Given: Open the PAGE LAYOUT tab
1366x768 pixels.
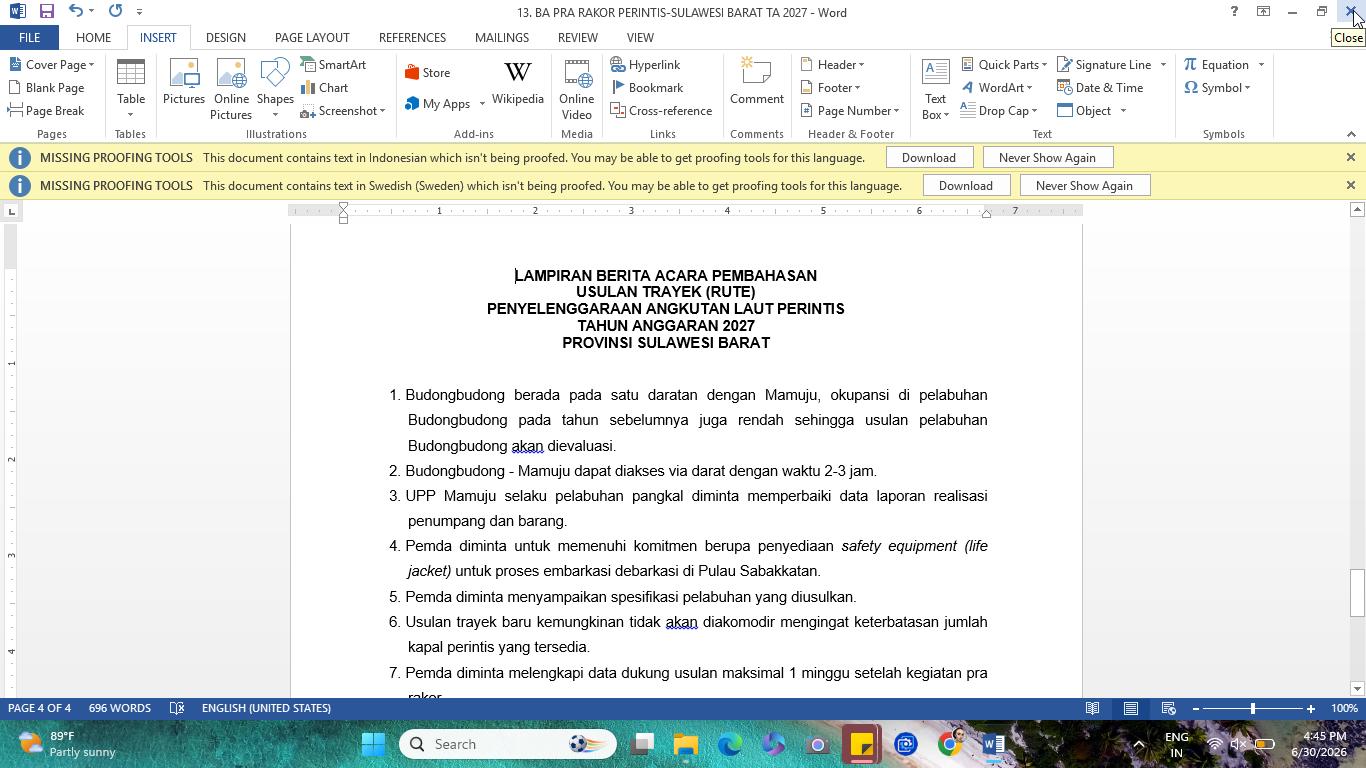Looking at the screenshot, I should click(312, 37).
